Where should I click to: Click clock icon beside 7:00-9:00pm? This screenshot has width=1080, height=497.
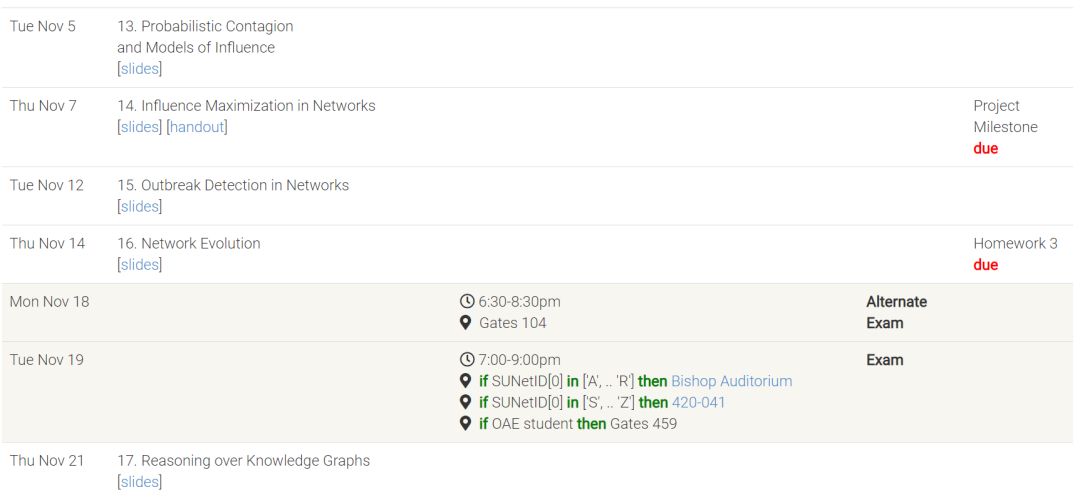click(466, 360)
